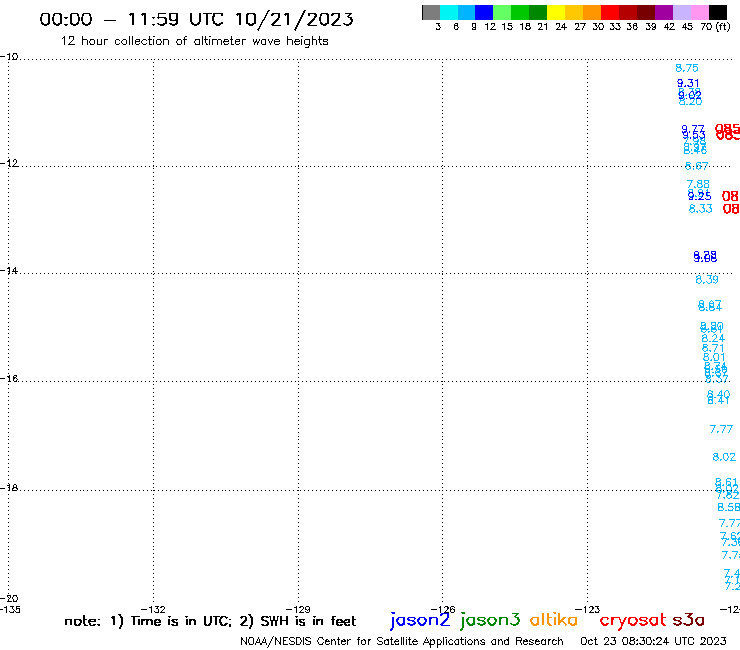
Task: Click the wave height value 8.24
Action: point(713,338)
